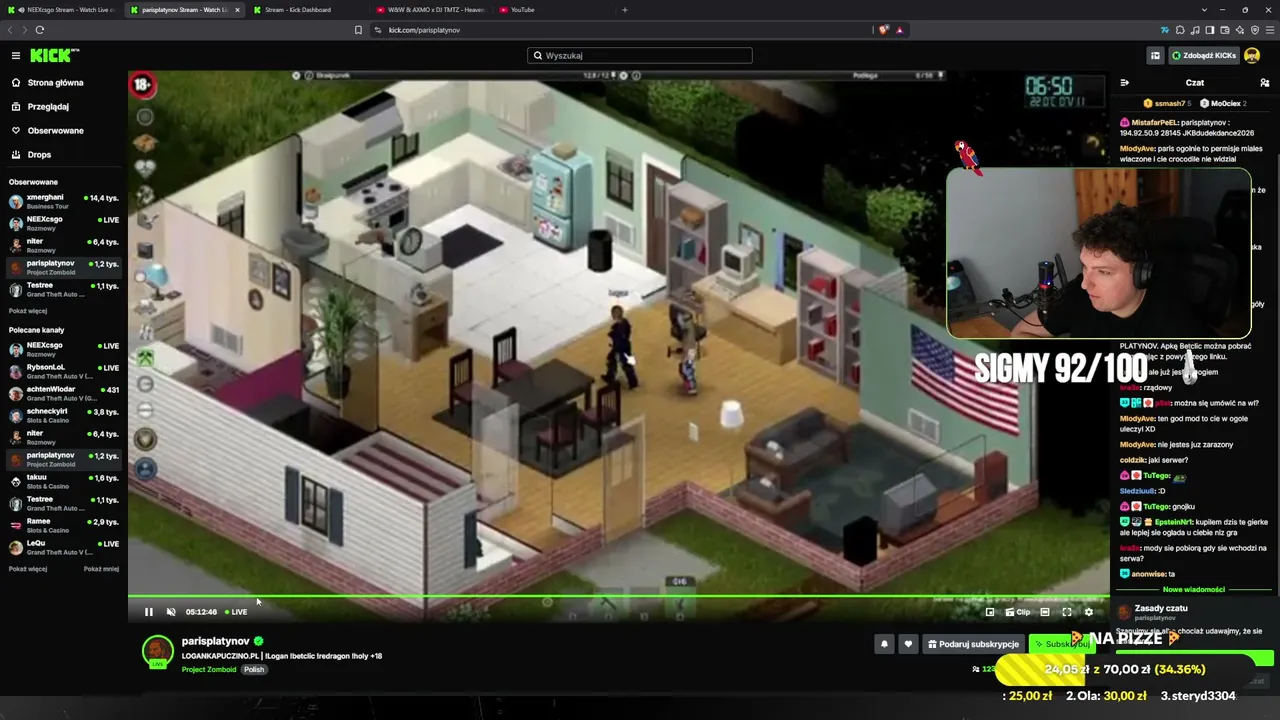The image size is (1280, 720).
Task: Toggle theater mode
Action: (x=1045, y=612)
